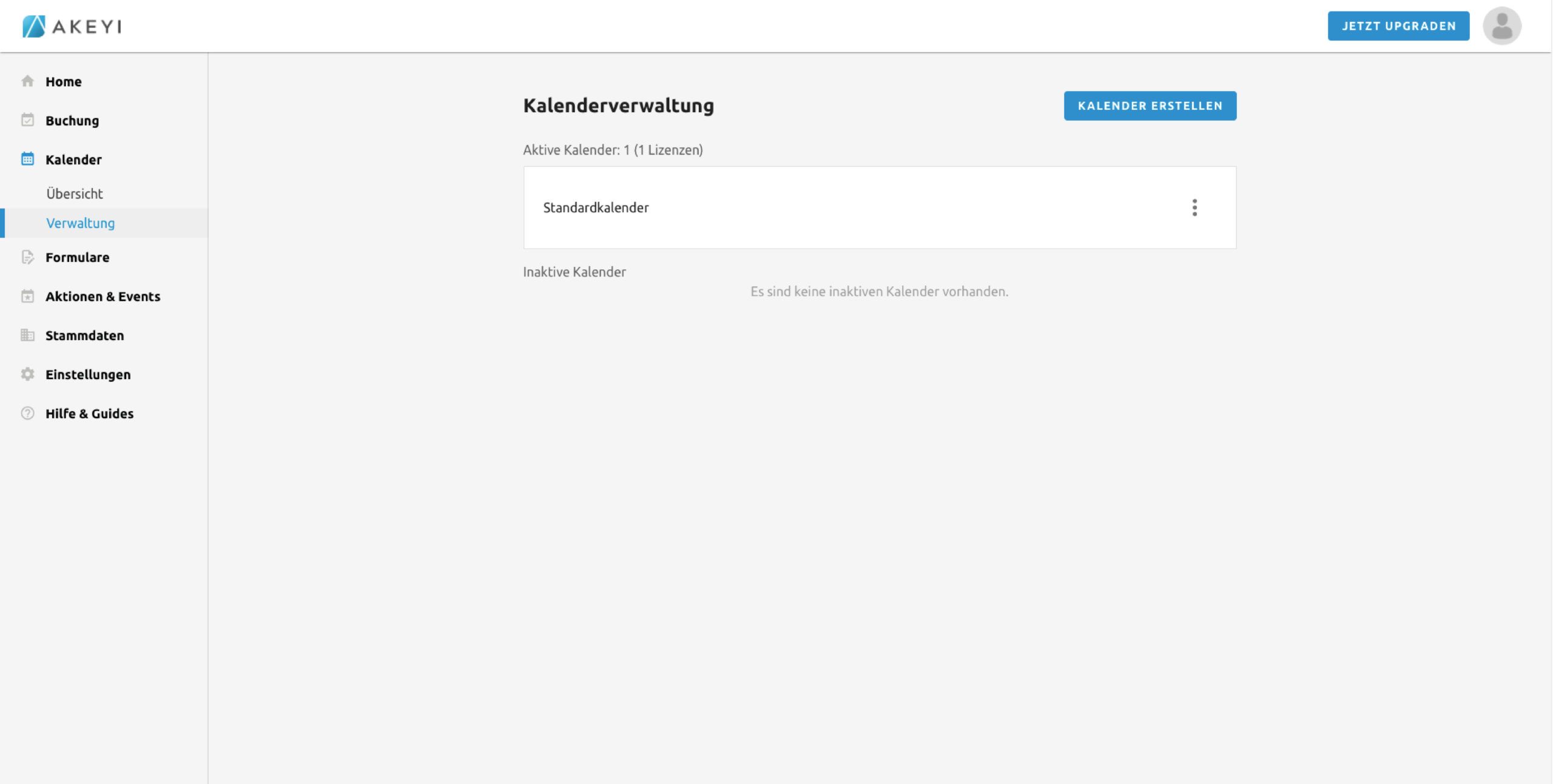
Task: Click the Home house icon
Action: (x=27, y=81)
